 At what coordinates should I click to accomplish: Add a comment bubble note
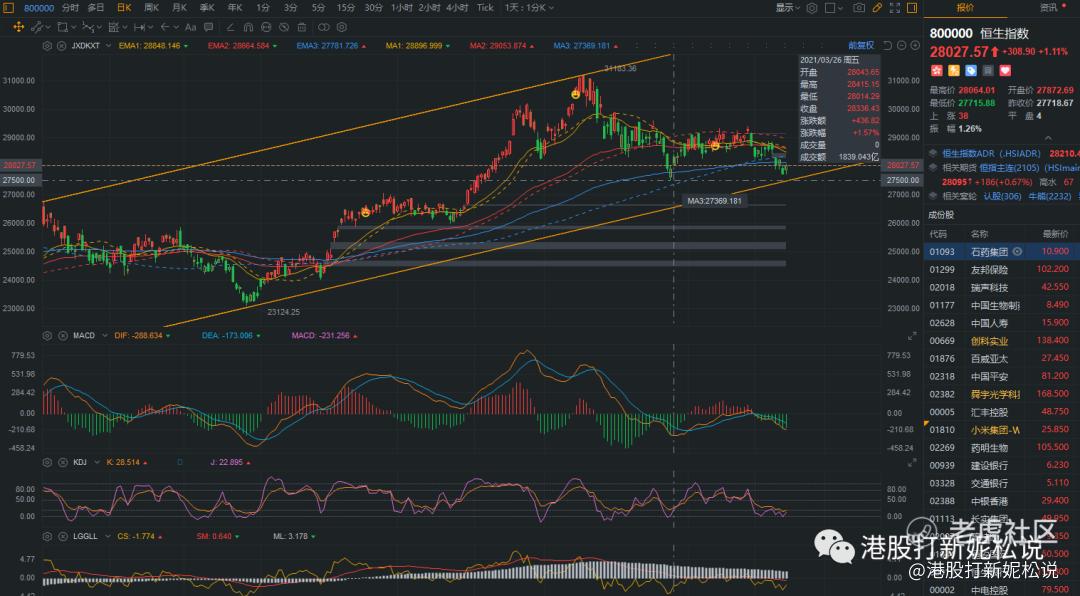coord(209,27)
